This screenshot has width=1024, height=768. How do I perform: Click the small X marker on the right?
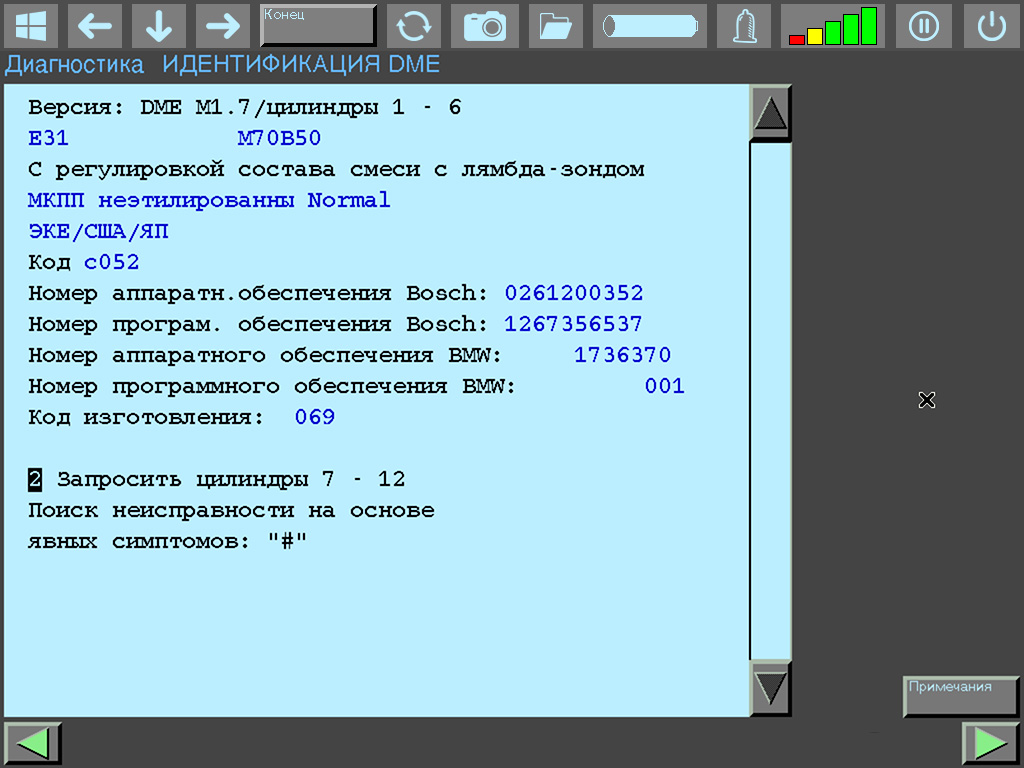click(x=926, y=400)
